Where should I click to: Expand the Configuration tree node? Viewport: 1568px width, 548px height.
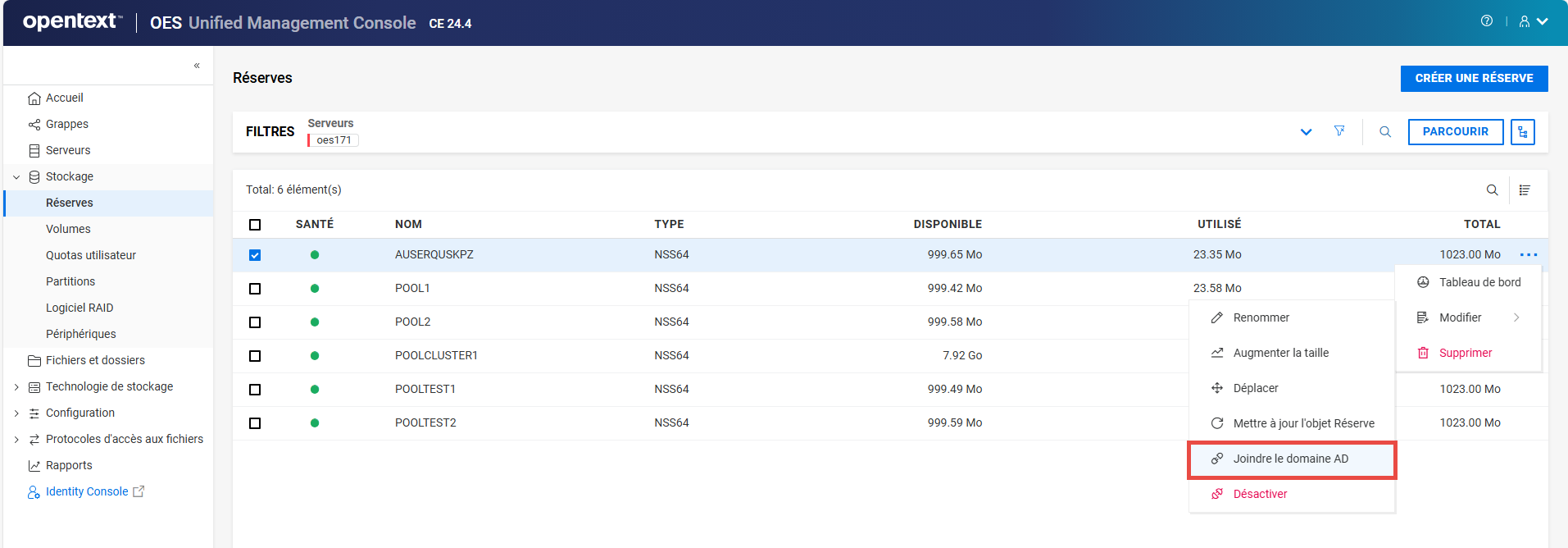pos(16,413)
